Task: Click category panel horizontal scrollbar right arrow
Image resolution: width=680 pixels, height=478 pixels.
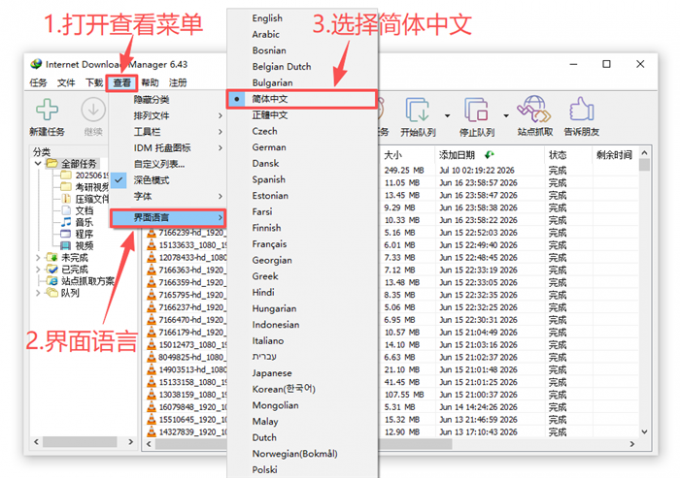Action: tap(131, 442)
